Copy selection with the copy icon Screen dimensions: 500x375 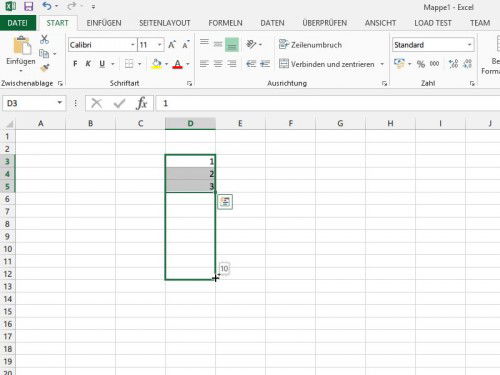point(44,53)
